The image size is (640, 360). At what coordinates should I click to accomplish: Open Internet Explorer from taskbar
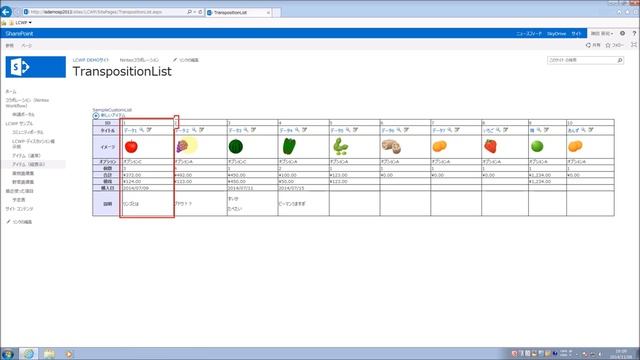point(28,354)
